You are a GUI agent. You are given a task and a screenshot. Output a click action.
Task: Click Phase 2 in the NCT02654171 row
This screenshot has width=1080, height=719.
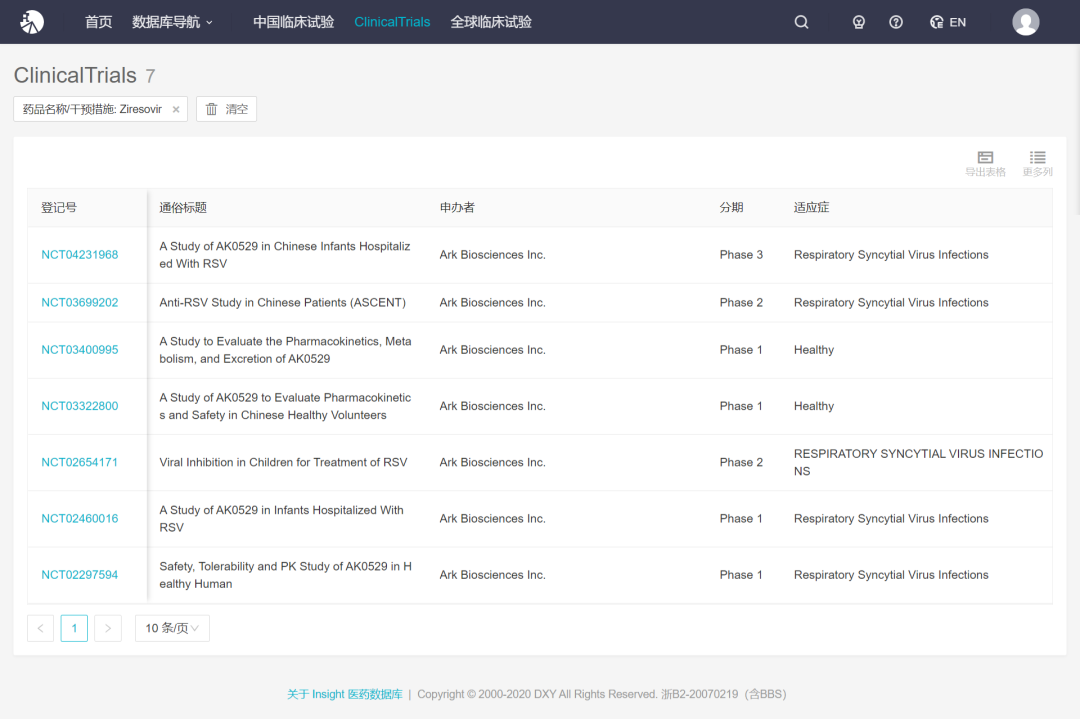[x=741, y=462]
